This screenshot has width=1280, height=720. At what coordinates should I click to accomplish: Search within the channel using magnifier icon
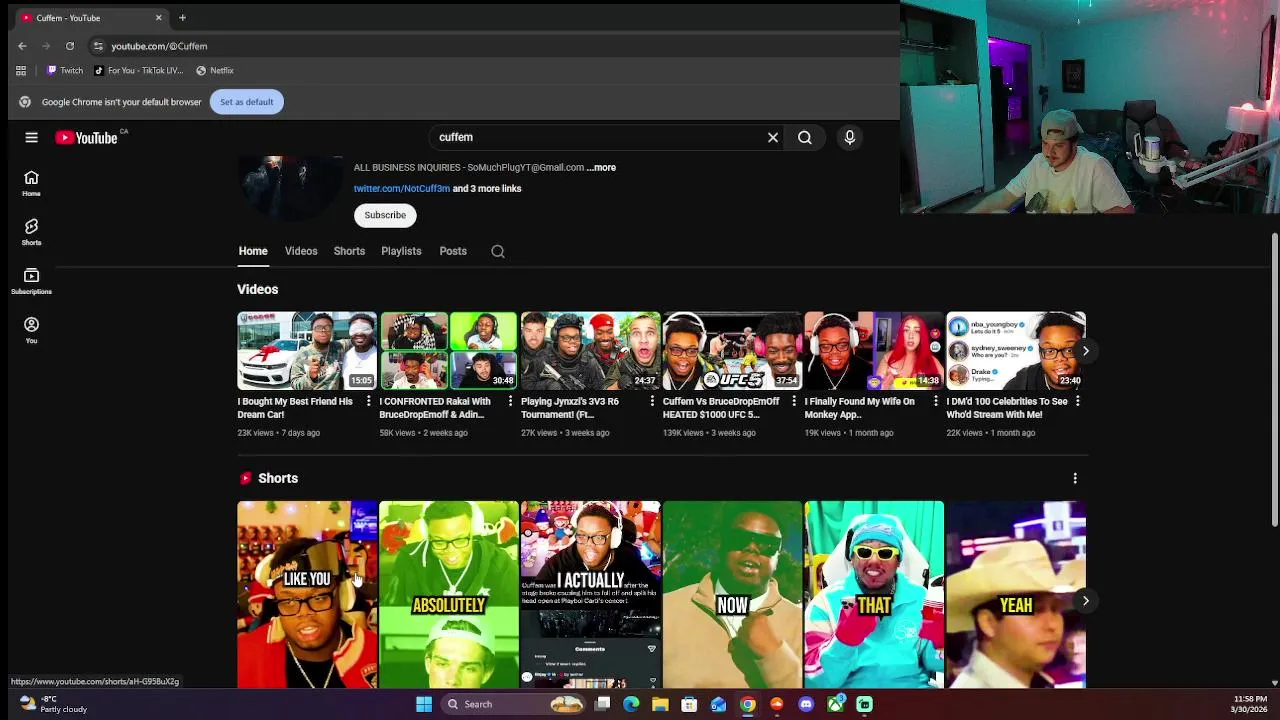pyautogui.click(x=498, y=251)
